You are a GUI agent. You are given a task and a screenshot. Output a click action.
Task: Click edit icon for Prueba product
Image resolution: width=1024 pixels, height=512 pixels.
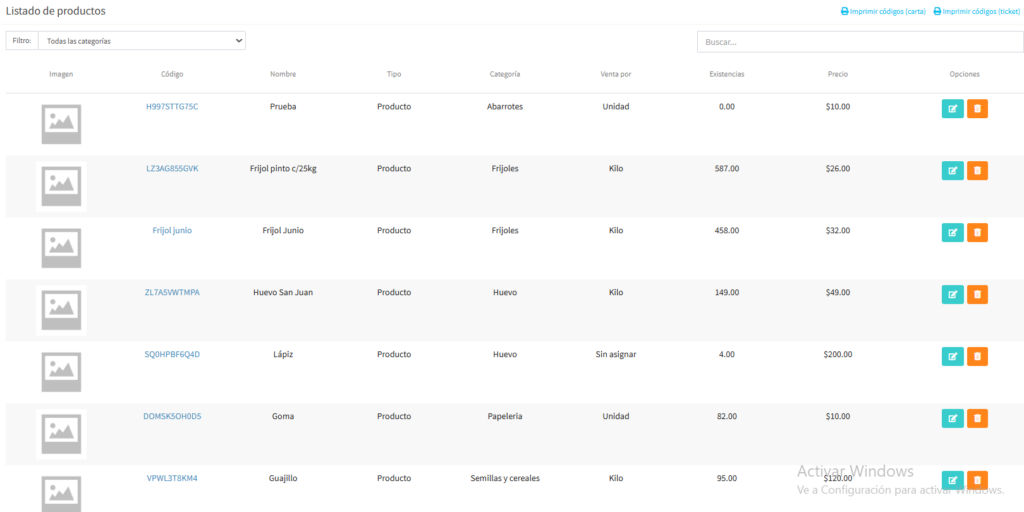point(952,109)
